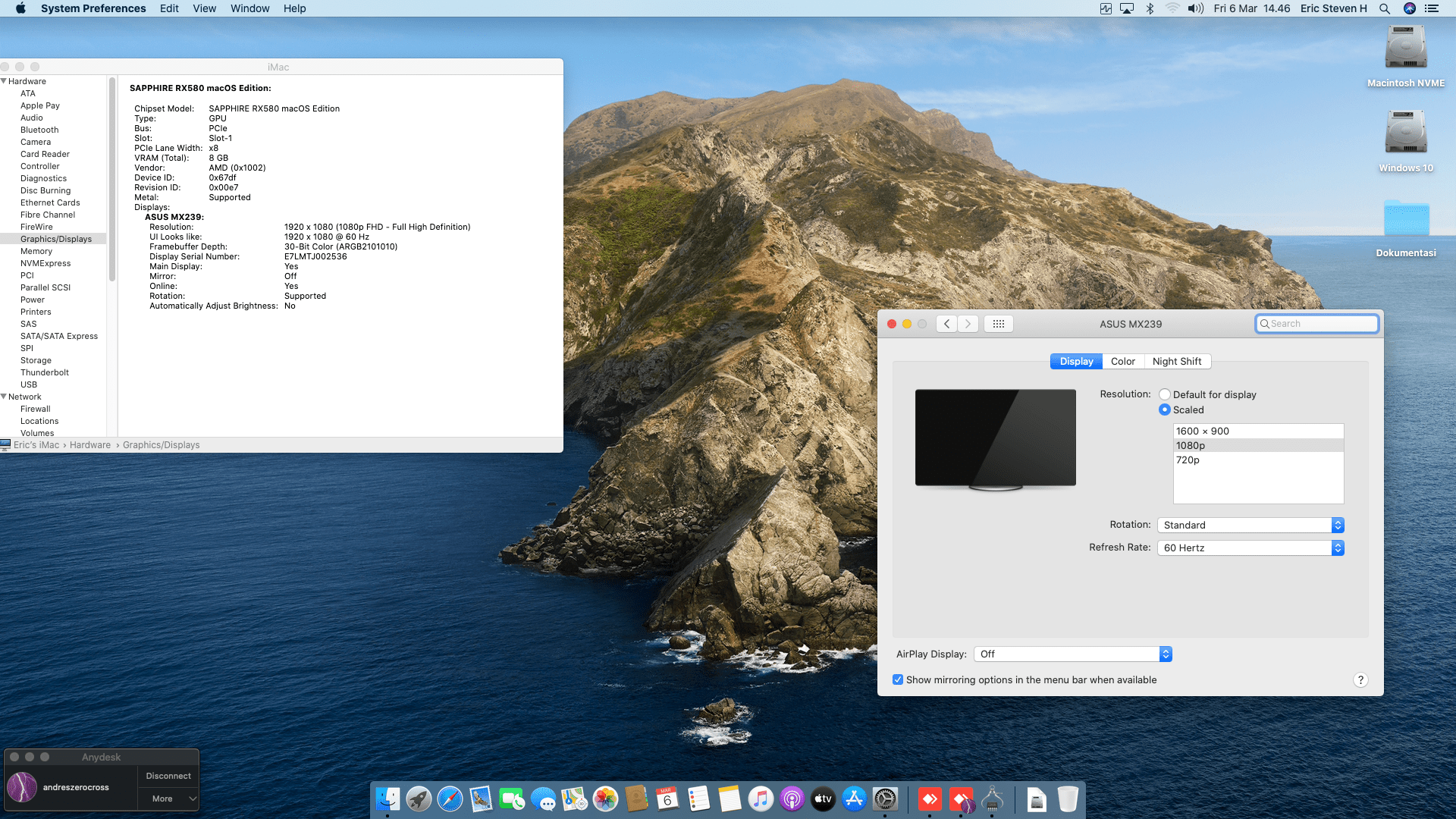Open Safari from the dock
This screenshot has height=819, width=1456.
point(450,799)
